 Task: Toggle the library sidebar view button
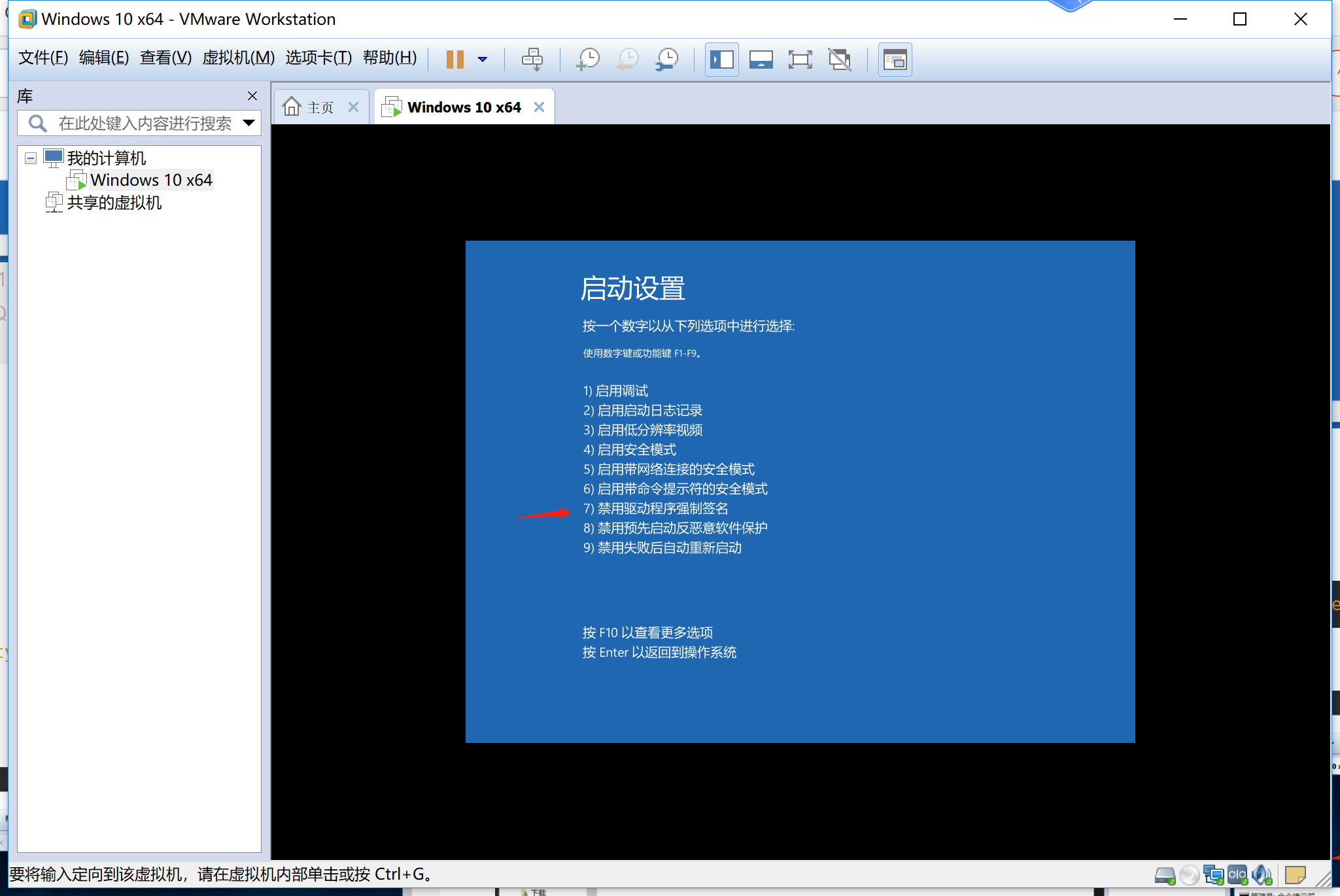click(722, 60)
